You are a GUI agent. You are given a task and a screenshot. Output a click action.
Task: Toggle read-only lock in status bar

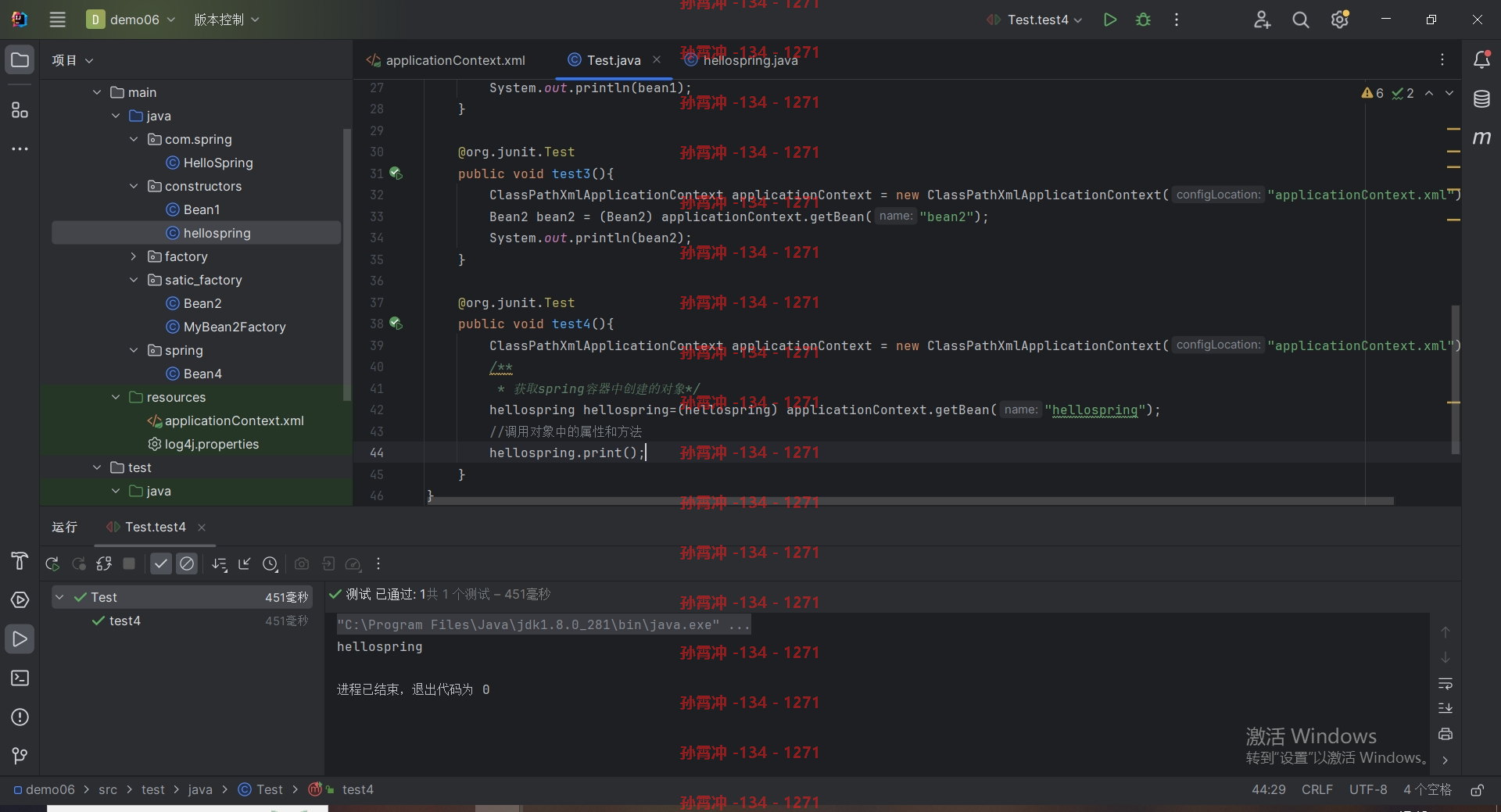pyautogui.click(x=1477, y=790)
